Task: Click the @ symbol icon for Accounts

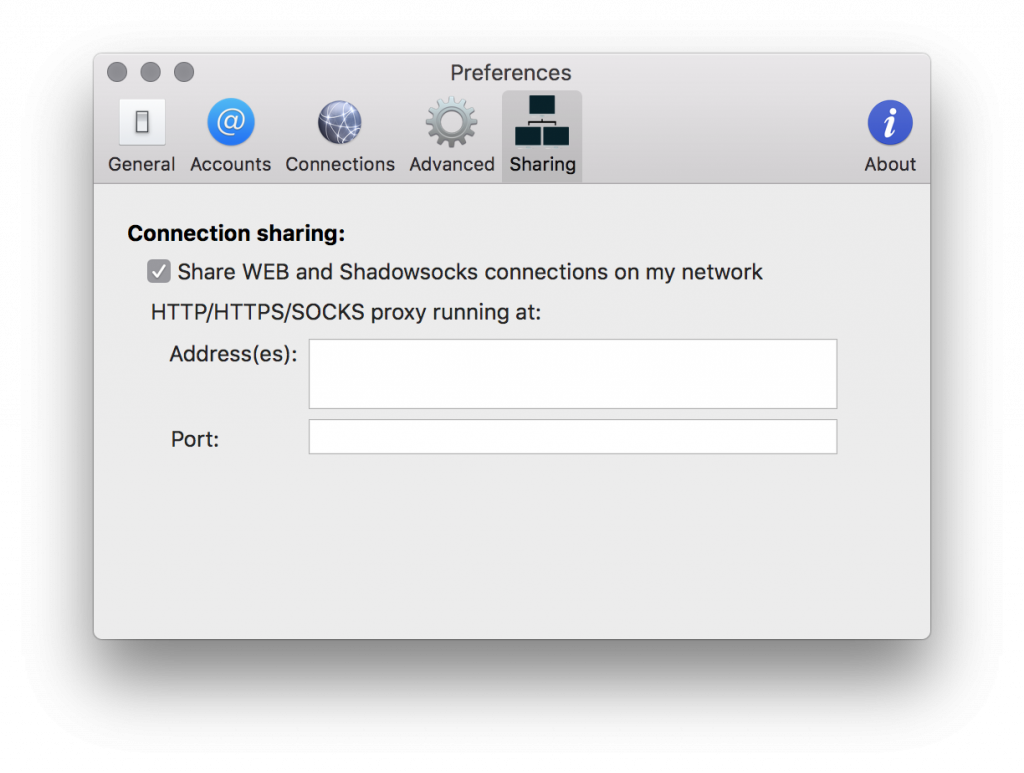Action: click(230, 120)
